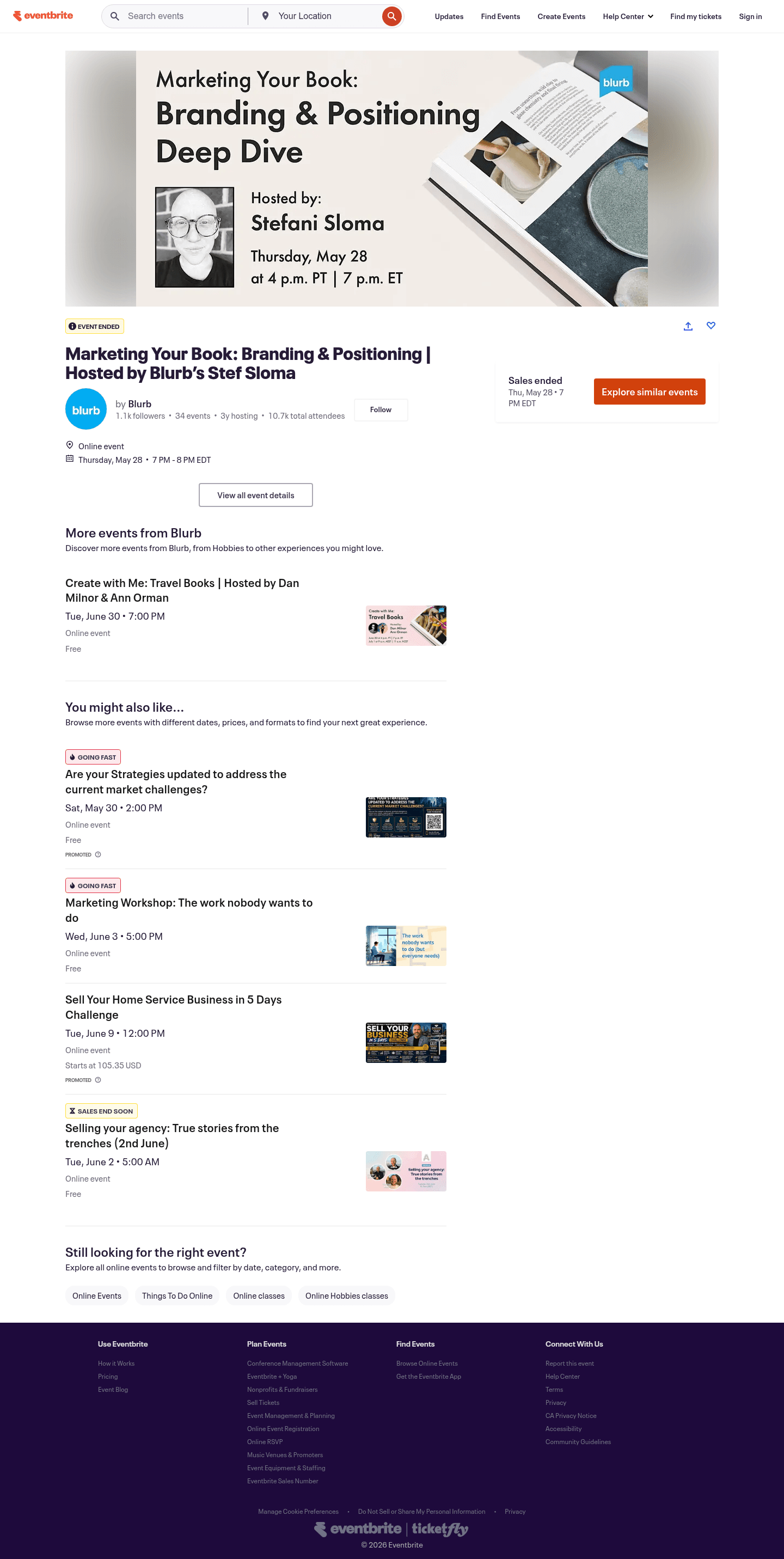Click the Eventbrite logo in header

(x=43, y=16)
